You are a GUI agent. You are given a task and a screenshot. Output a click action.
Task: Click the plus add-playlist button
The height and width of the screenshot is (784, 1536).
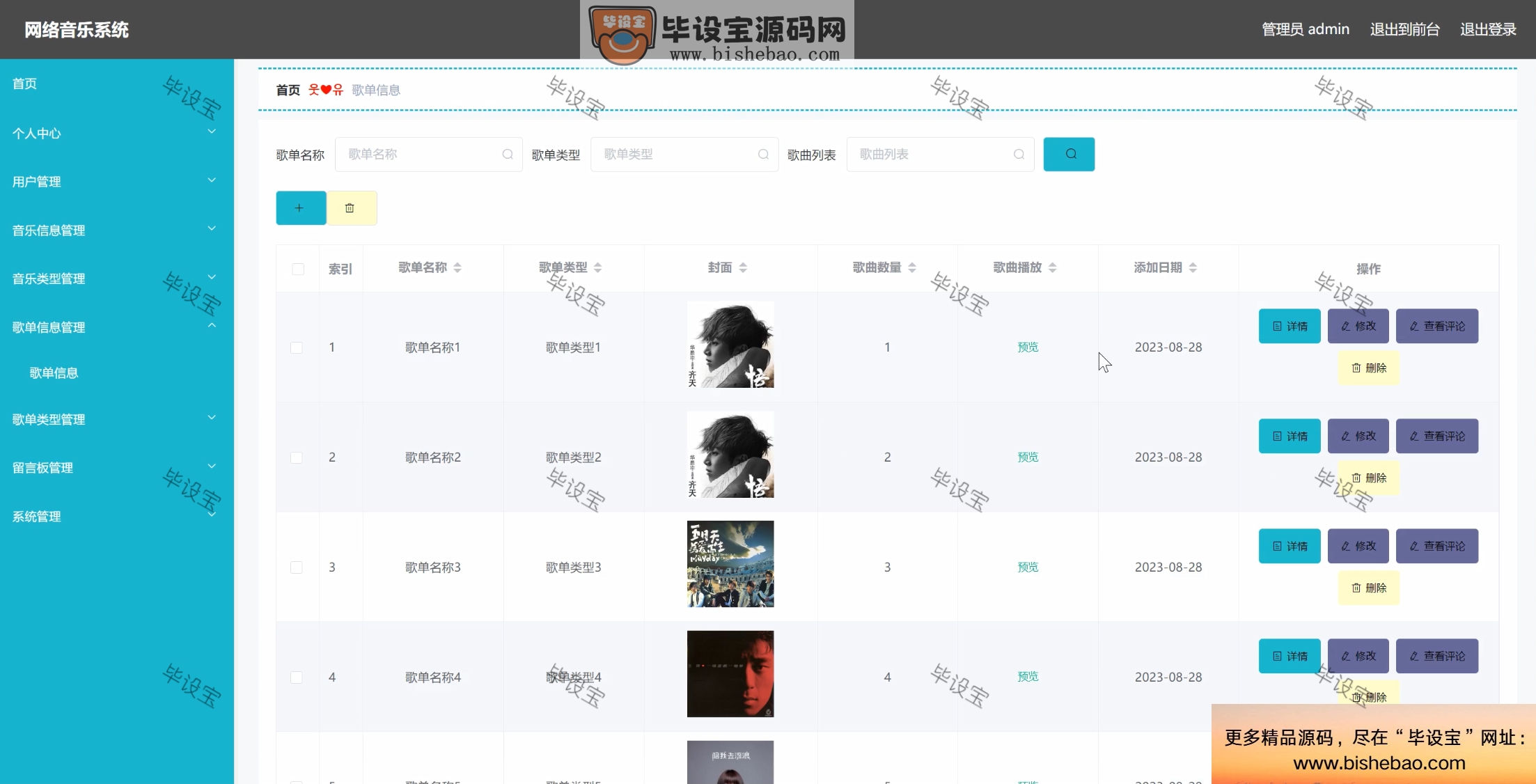301,207
